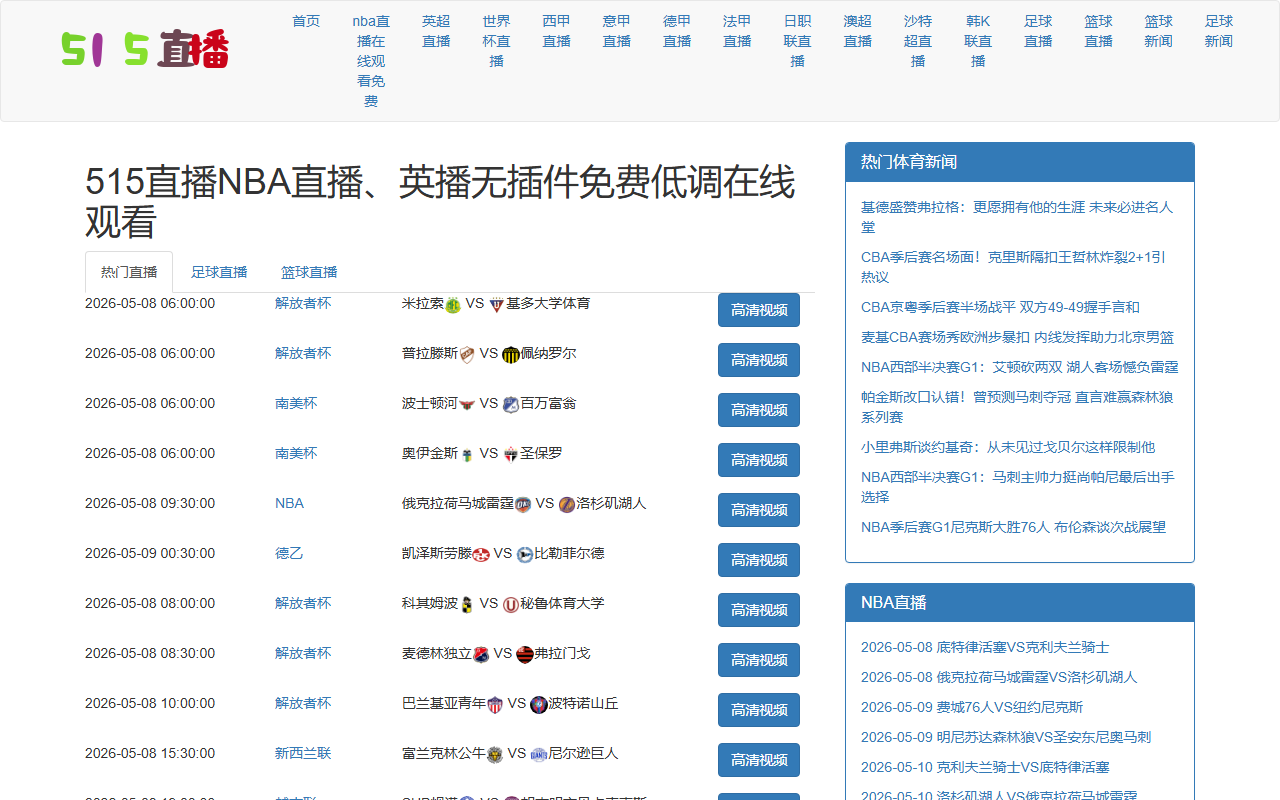Image resolution: width=1280 pixels, height=800 pixels.
Task: Switch to the 热门直播 tab
Action: pos(129,272)
